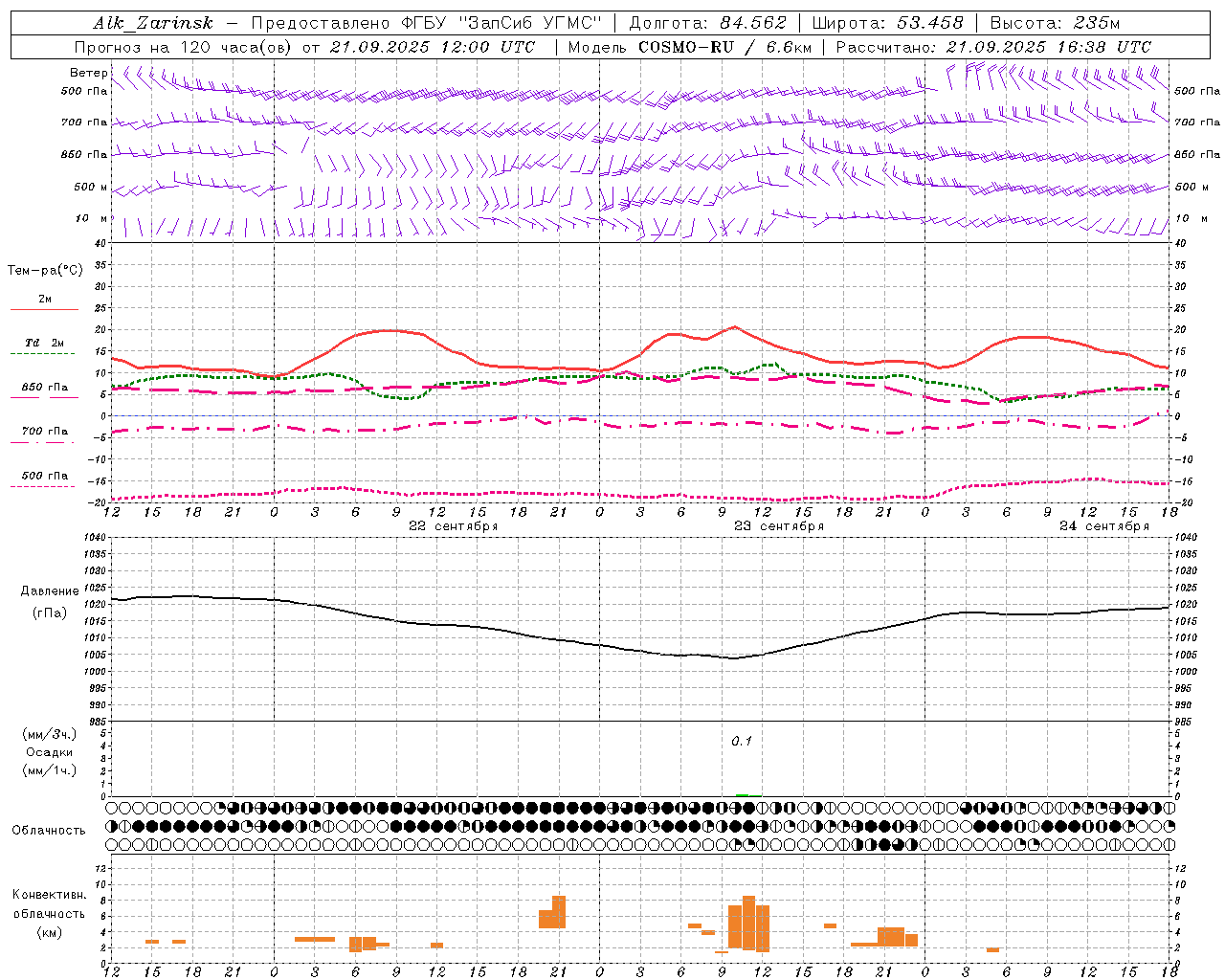Click the 'Ветер' wind panel label
Image resolution: width=1225 pixels, height=980 pixels.
(x=89, y=73)
